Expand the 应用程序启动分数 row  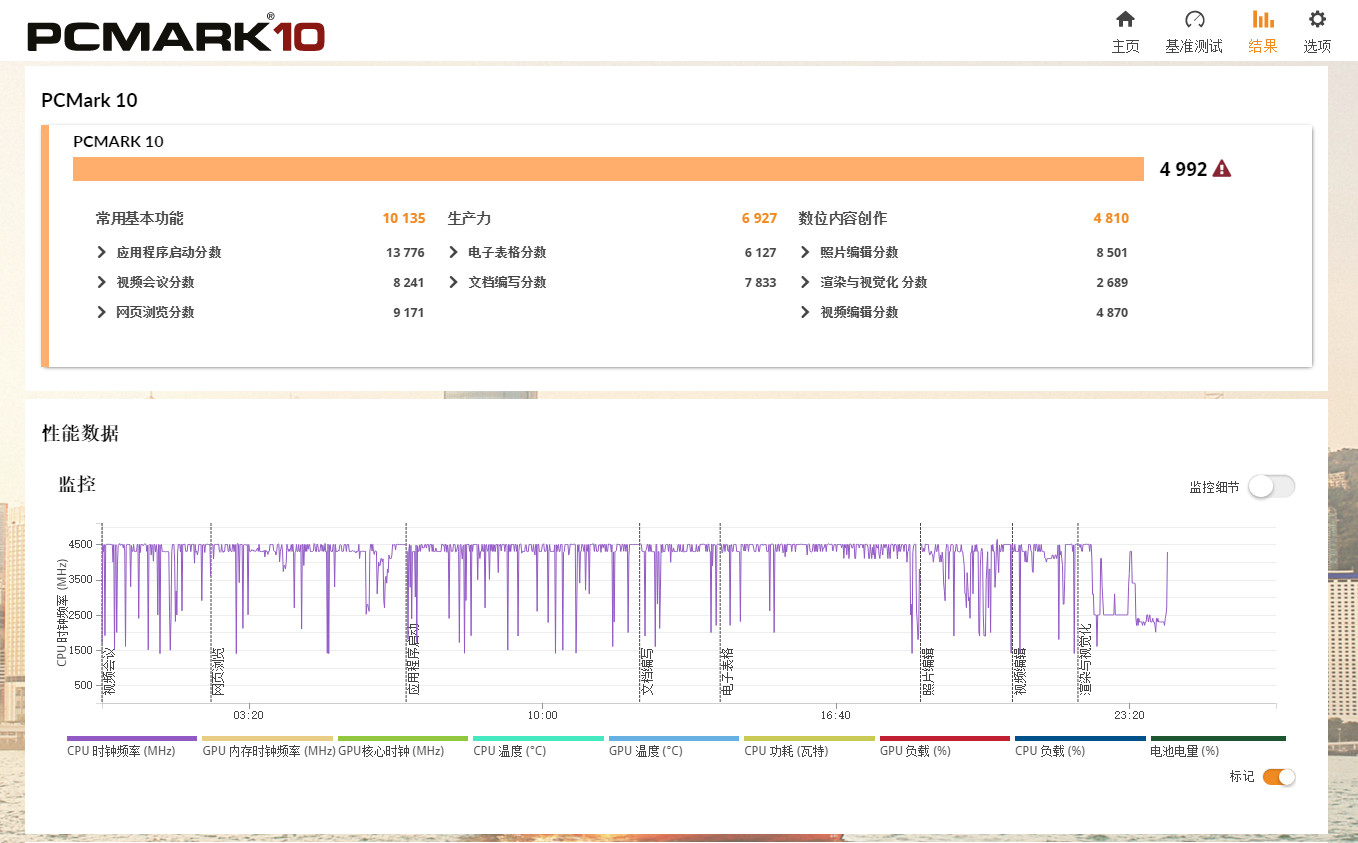(x=101, y=252)
